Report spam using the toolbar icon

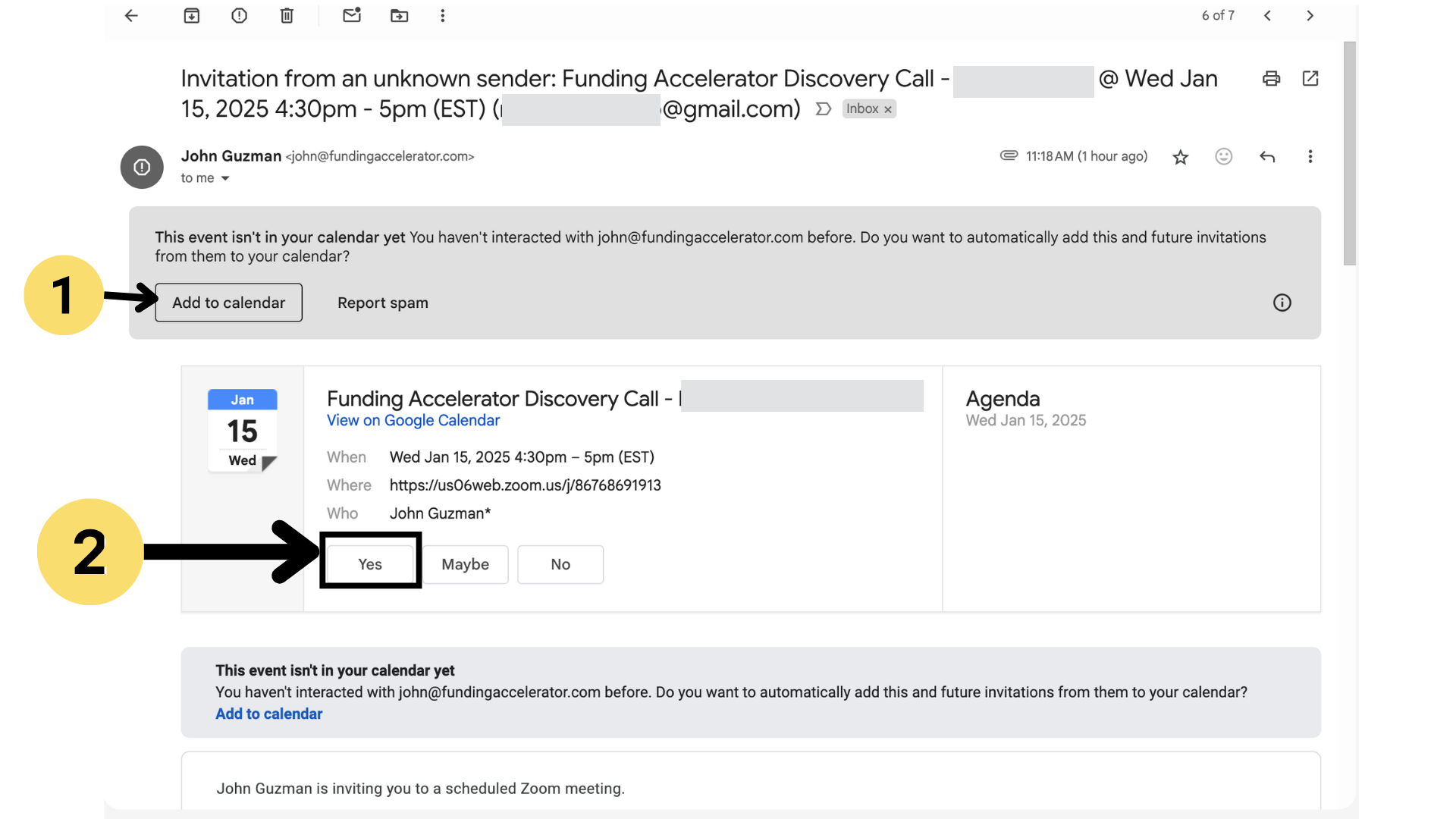coord(239,16)
